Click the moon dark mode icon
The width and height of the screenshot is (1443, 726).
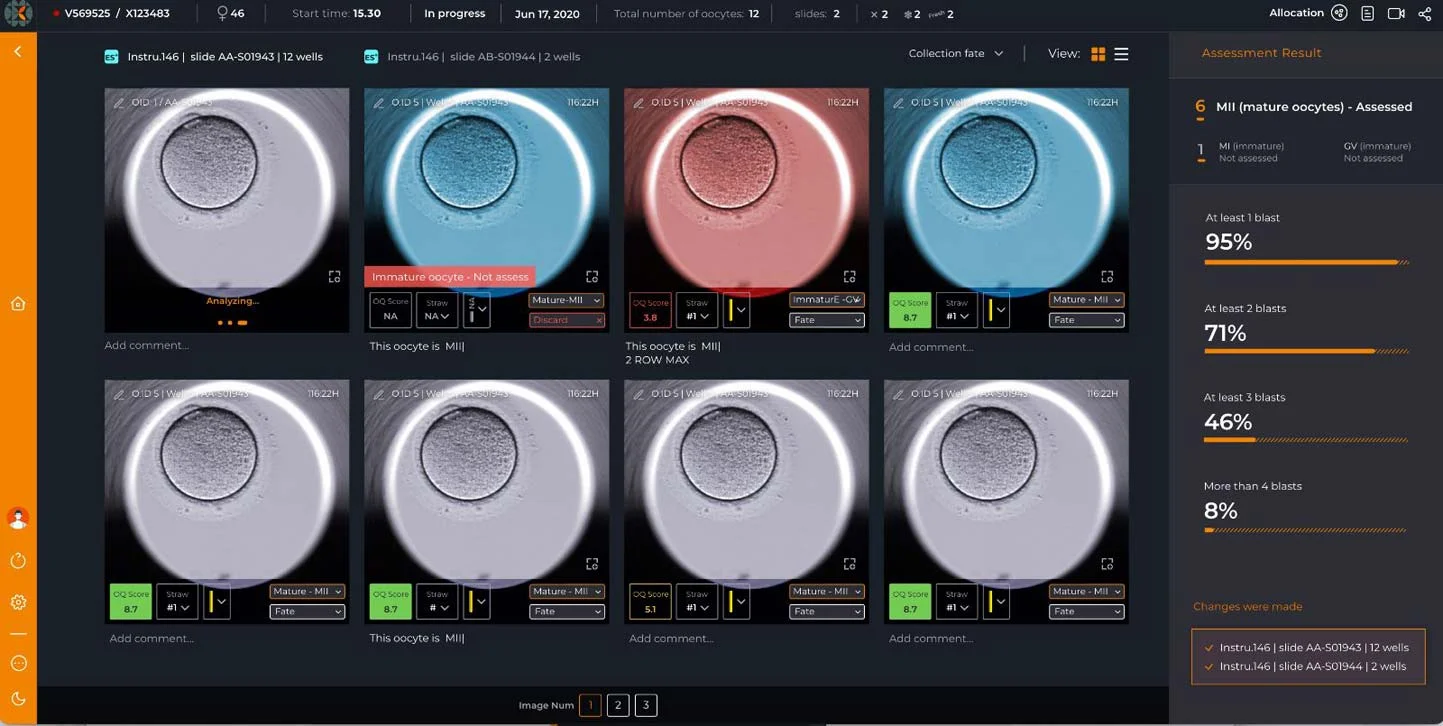(x=18, y=699)
